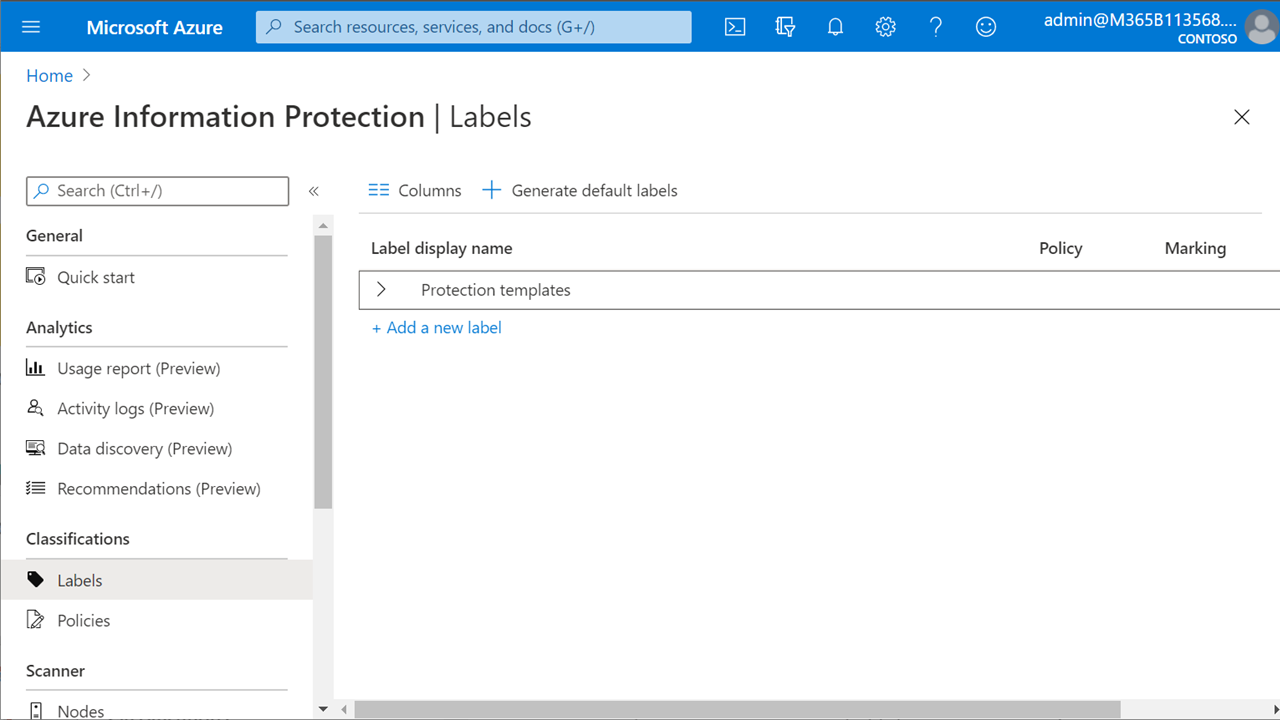This screenshot has height=720, width=1280.
Task: Click the Quick start icon
Action: click(x=36, y=277)
